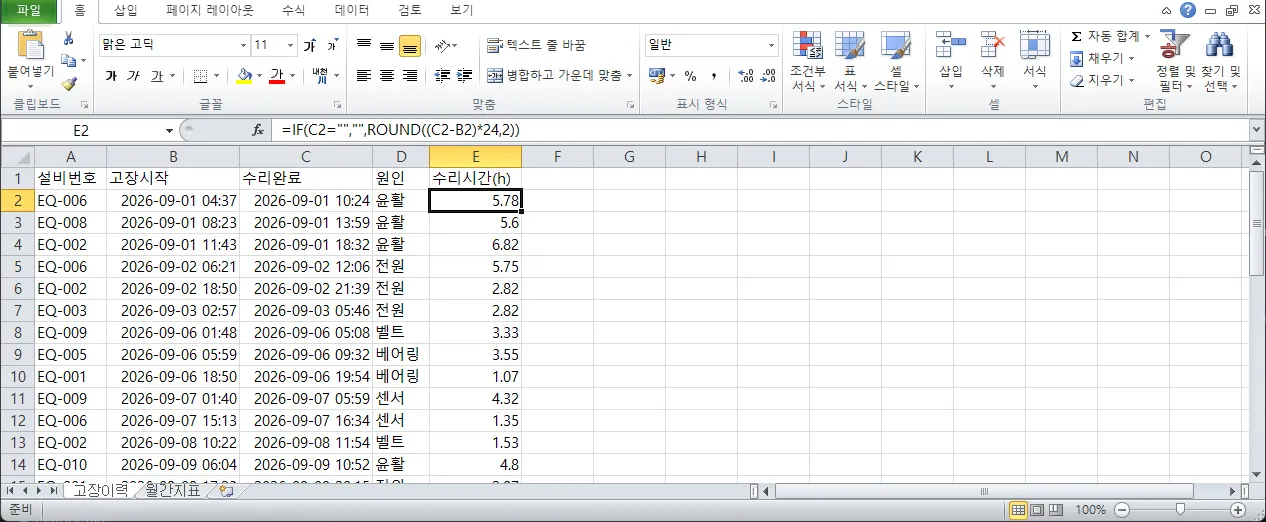Switch to 페이지 레이아웃 tab

[210, 11]
